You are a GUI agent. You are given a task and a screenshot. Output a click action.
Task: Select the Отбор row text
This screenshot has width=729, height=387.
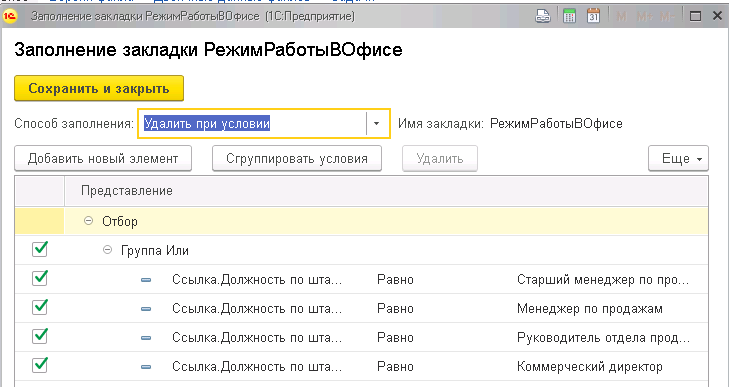pyautogui.click(x=120, y=221)
